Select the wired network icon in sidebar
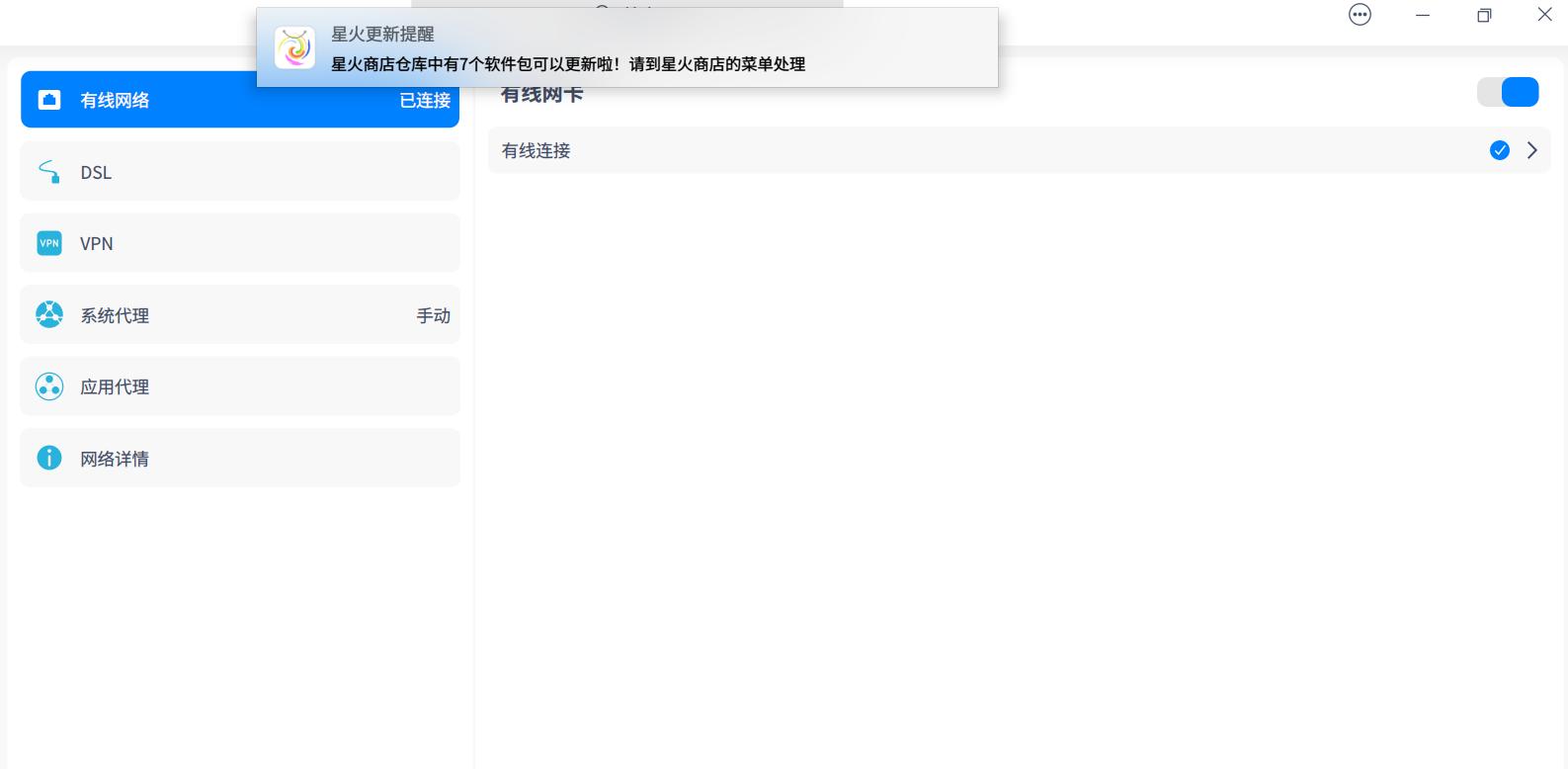This screenshot has width=1568, height=769. pyautogui.click(x=49, y=100)
